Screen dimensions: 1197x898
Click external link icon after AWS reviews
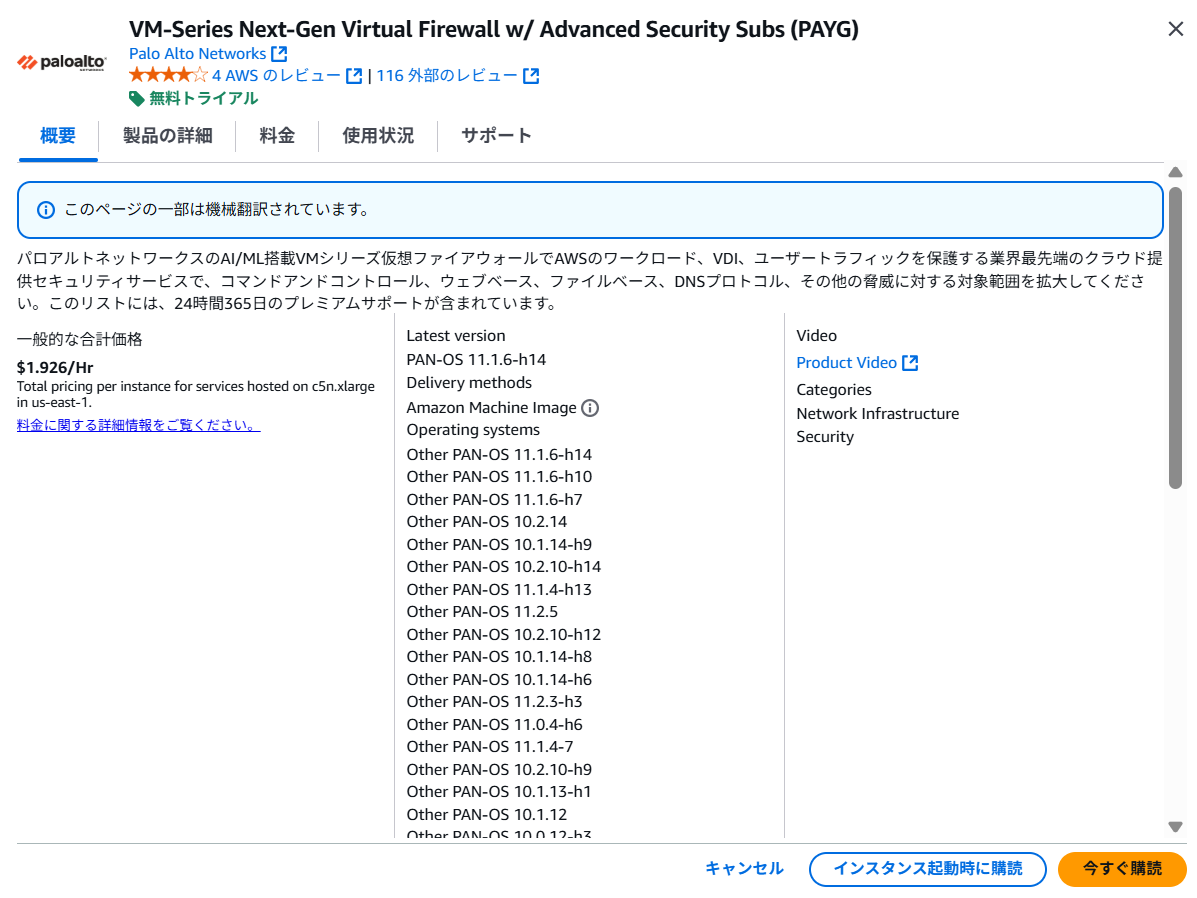(x=354, y=76)
